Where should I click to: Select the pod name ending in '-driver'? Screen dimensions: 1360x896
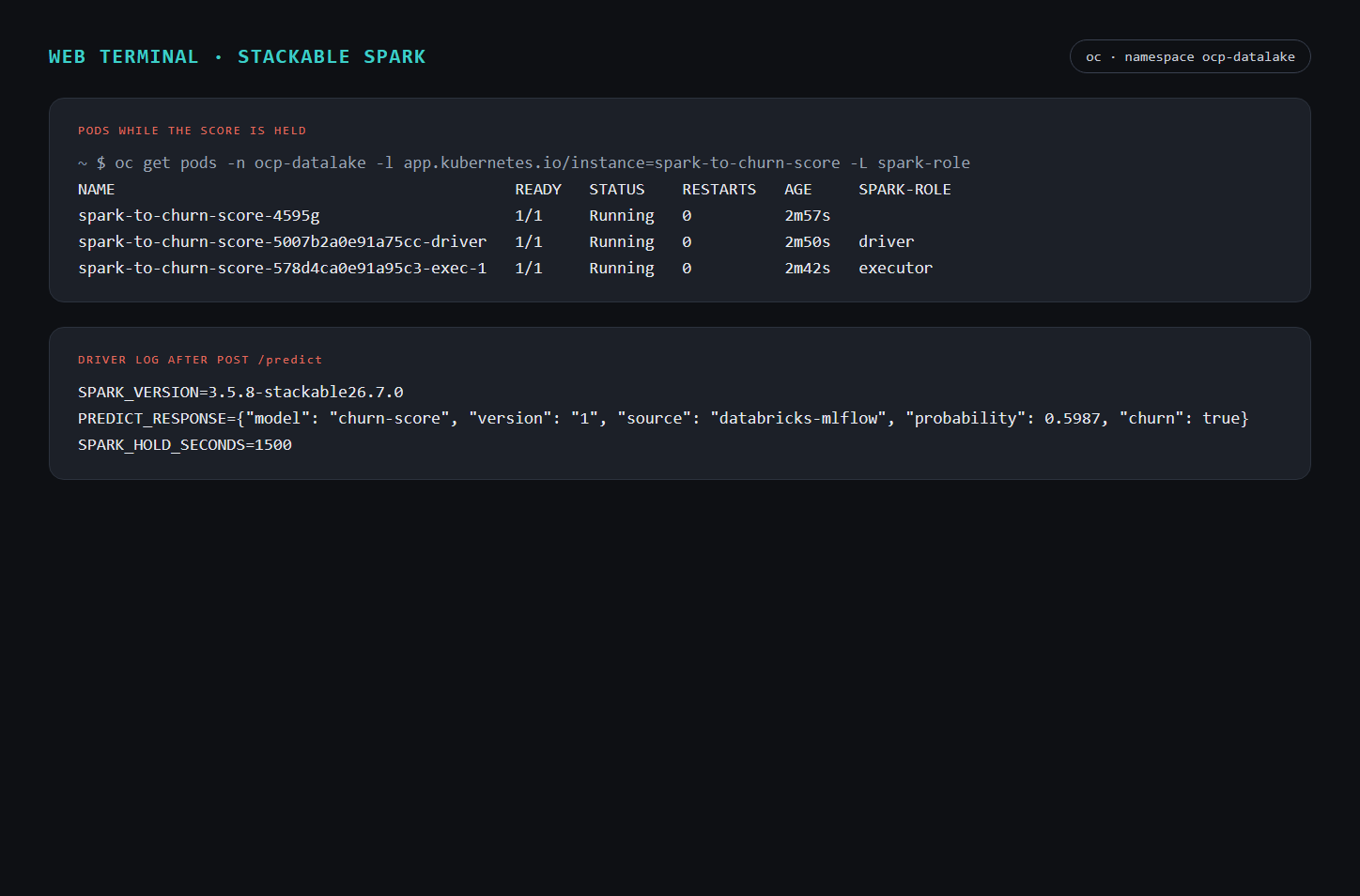coord(283,241)
